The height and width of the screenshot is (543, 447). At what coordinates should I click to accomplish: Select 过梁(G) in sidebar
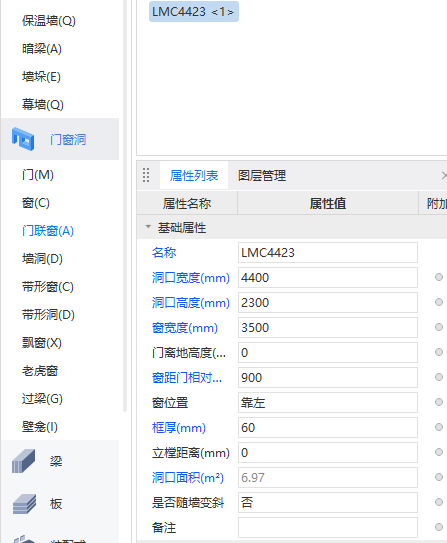click(42, 399)
